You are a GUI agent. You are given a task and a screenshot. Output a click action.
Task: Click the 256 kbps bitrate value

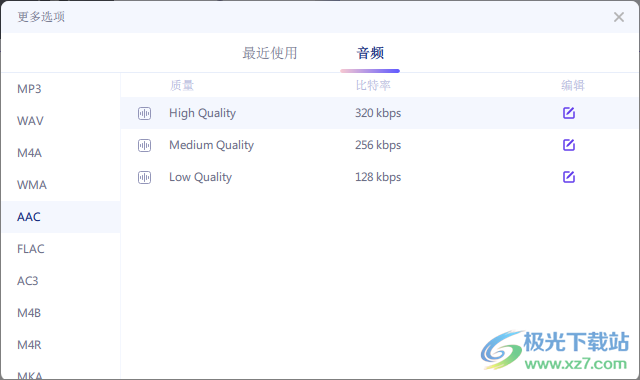point(378,145)
